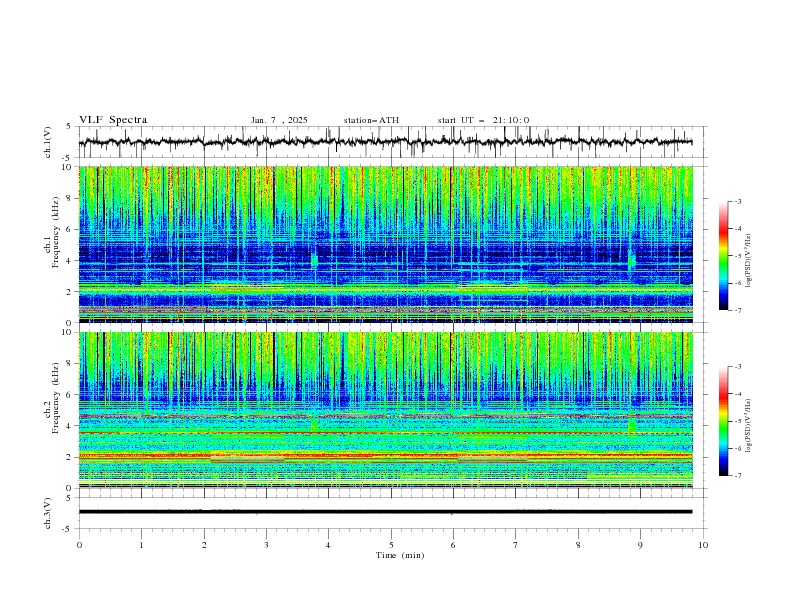
Task: Click the ch.1 PSD color scale bar
Action: point(723,256)
